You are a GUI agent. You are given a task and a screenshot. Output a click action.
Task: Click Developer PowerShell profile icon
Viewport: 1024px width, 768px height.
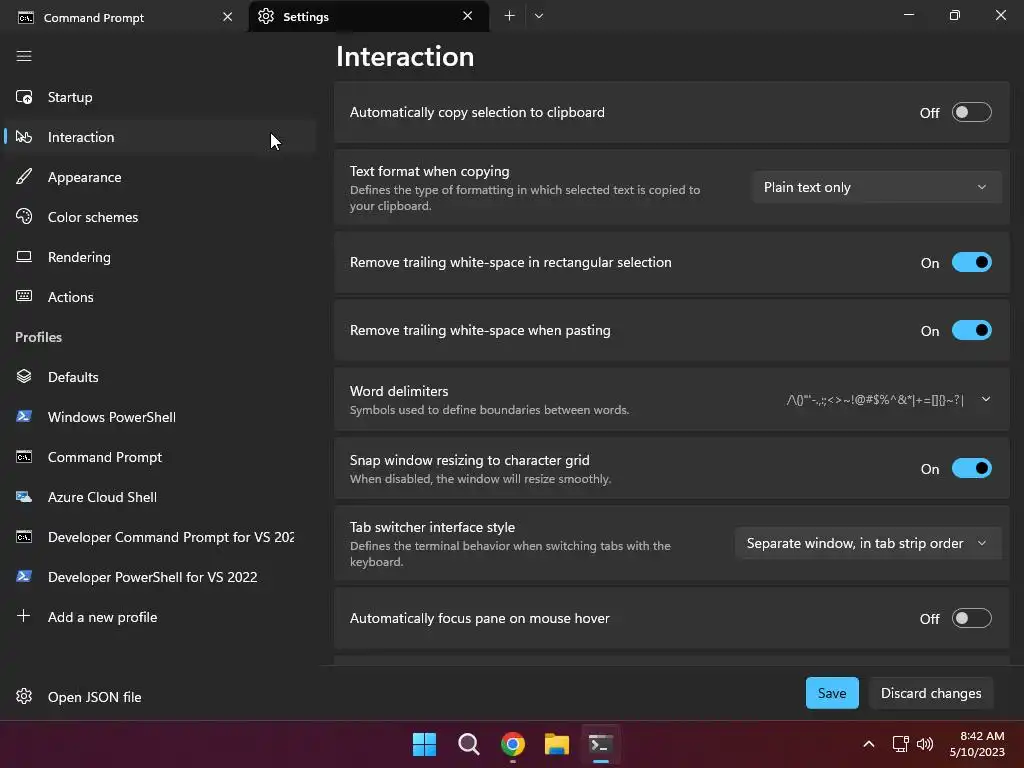[24, 577]
